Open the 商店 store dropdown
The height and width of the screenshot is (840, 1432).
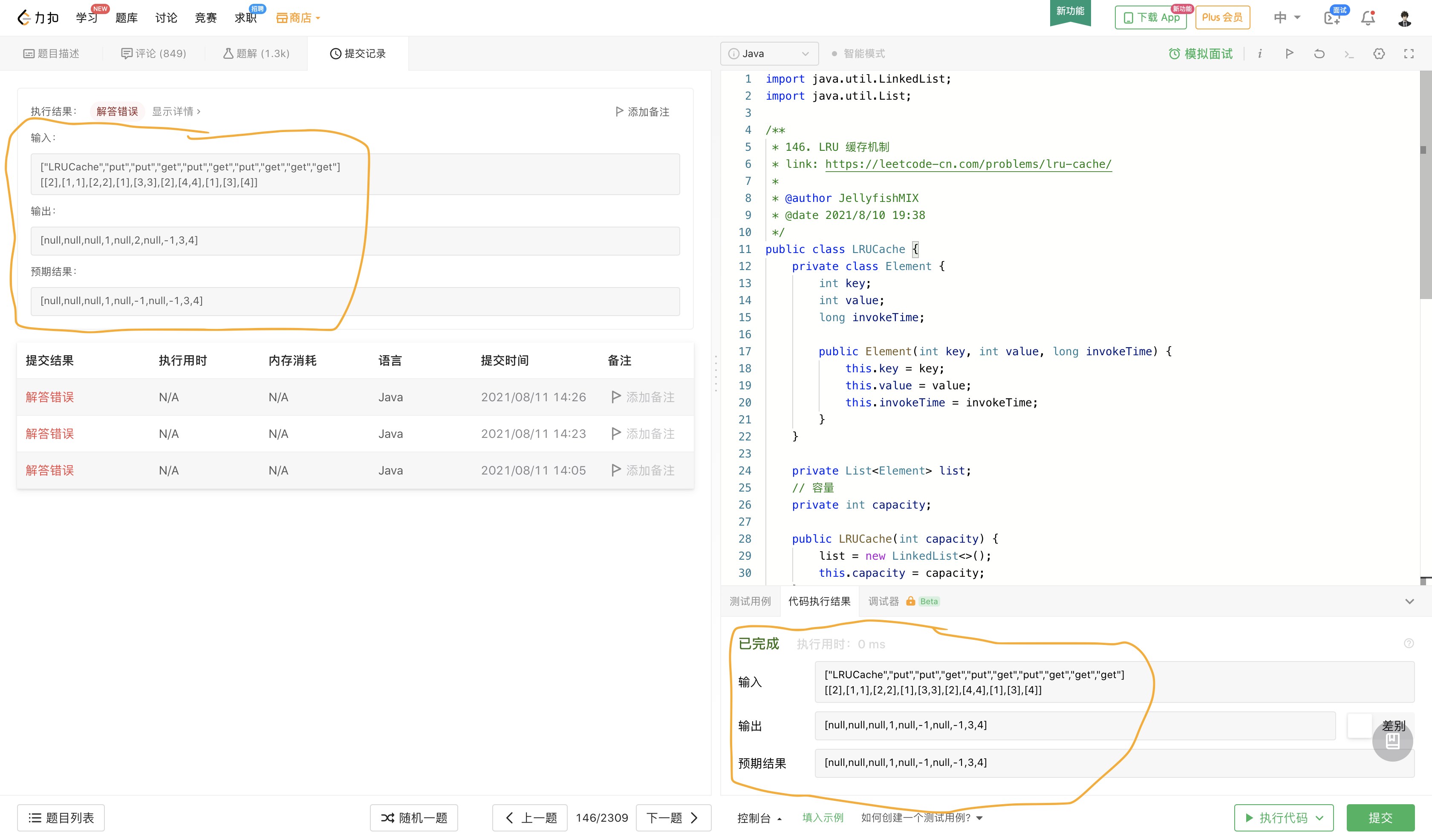tap(298, 18)
